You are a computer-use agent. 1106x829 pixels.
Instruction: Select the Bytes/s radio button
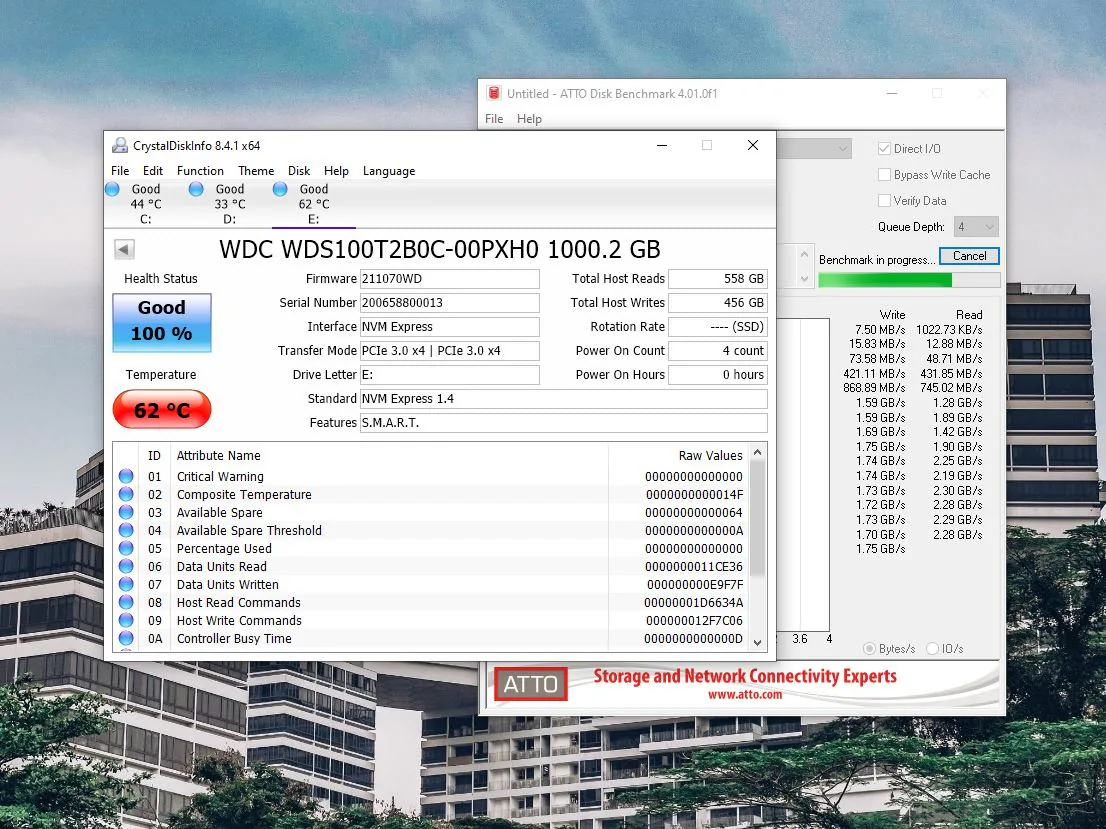[x=869, y=648]
